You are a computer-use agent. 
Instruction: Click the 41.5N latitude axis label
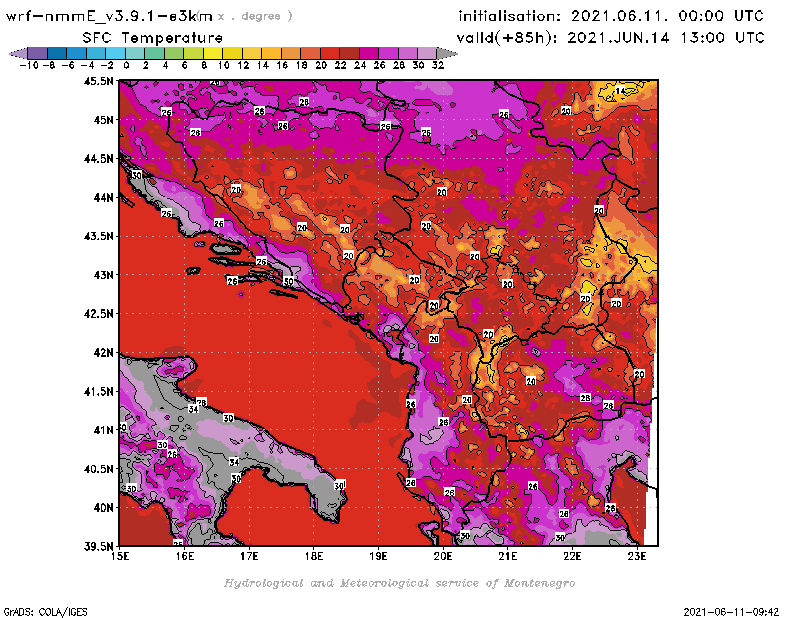tap(98, 391)
